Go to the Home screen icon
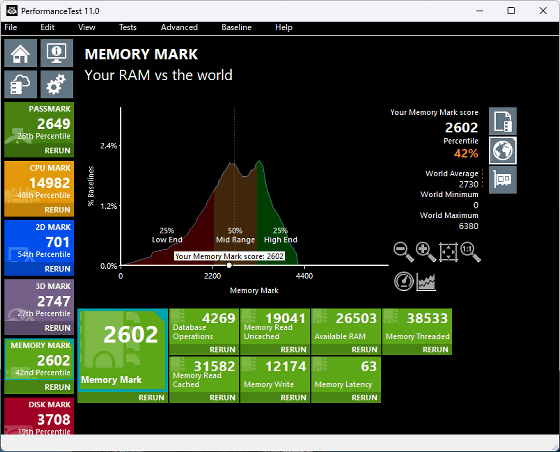This screenshot has height=452, width=560. (20, 53)
